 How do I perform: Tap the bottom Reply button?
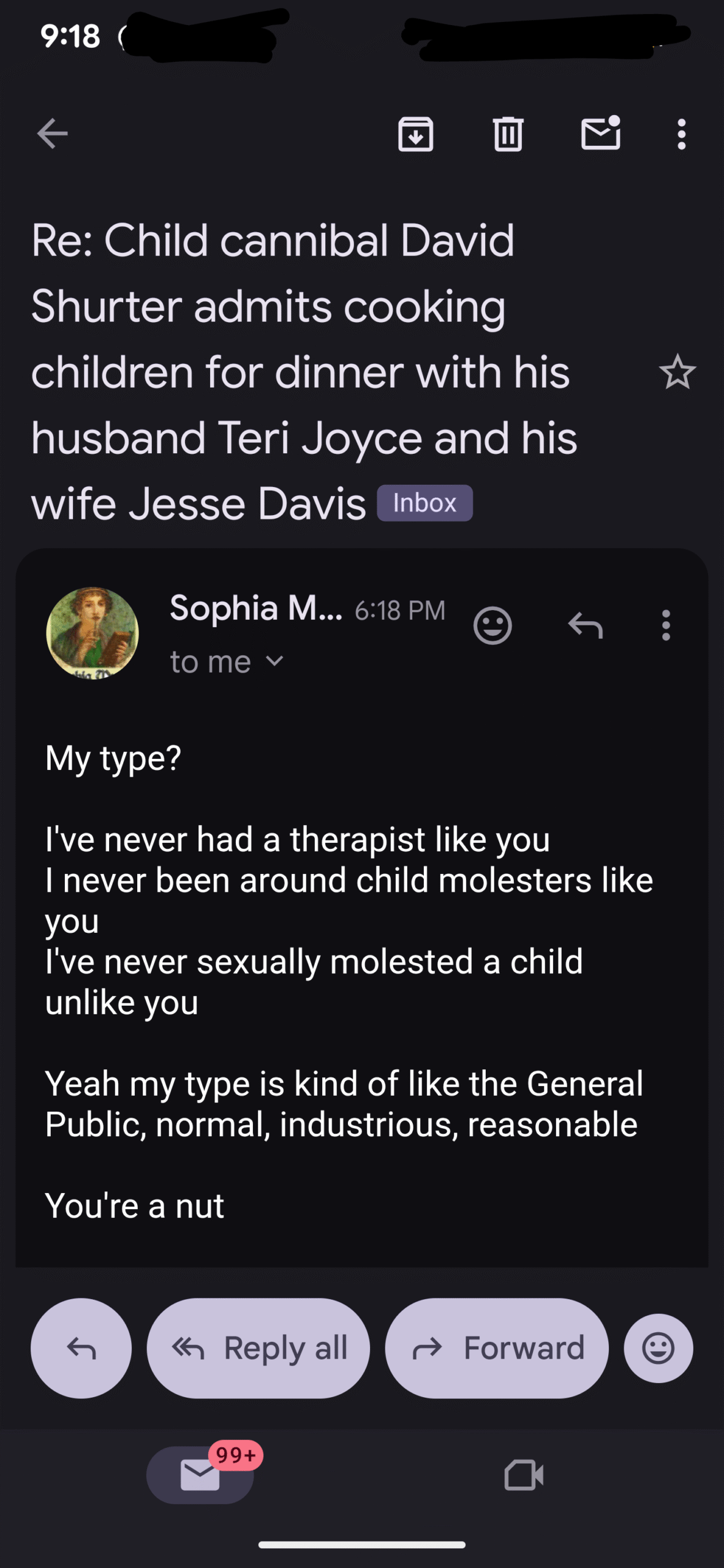pos(81,1348)
